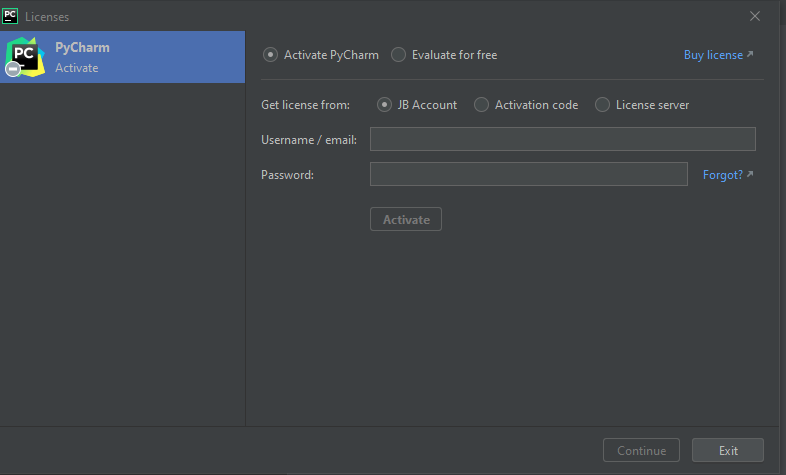Click the Licenses window title text
The width and height of the screenshot is (786, 475).
tap(47, 17)
